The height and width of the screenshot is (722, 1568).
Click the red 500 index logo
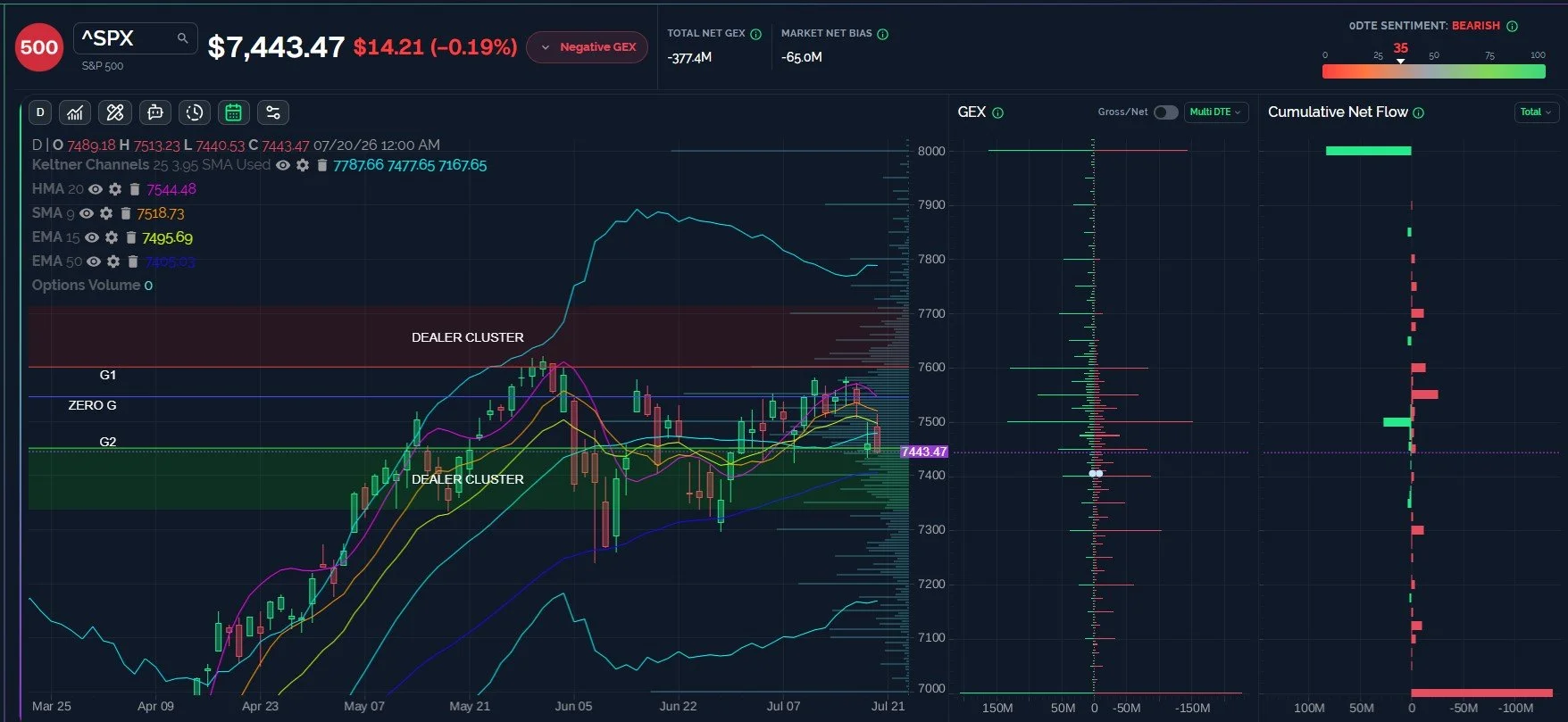(39, 47)
